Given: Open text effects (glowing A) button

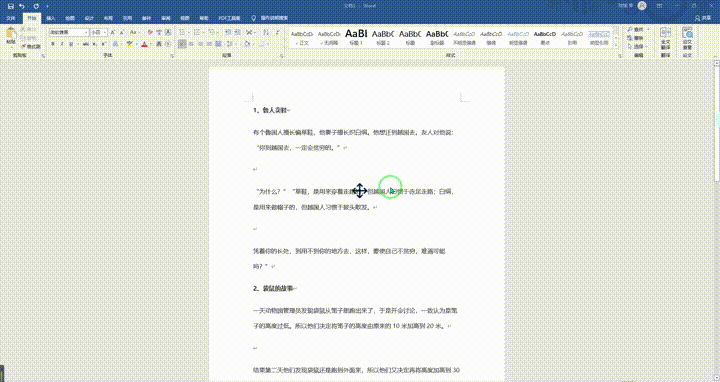Looking at the screenshot, I should click(x=115, y=44).
